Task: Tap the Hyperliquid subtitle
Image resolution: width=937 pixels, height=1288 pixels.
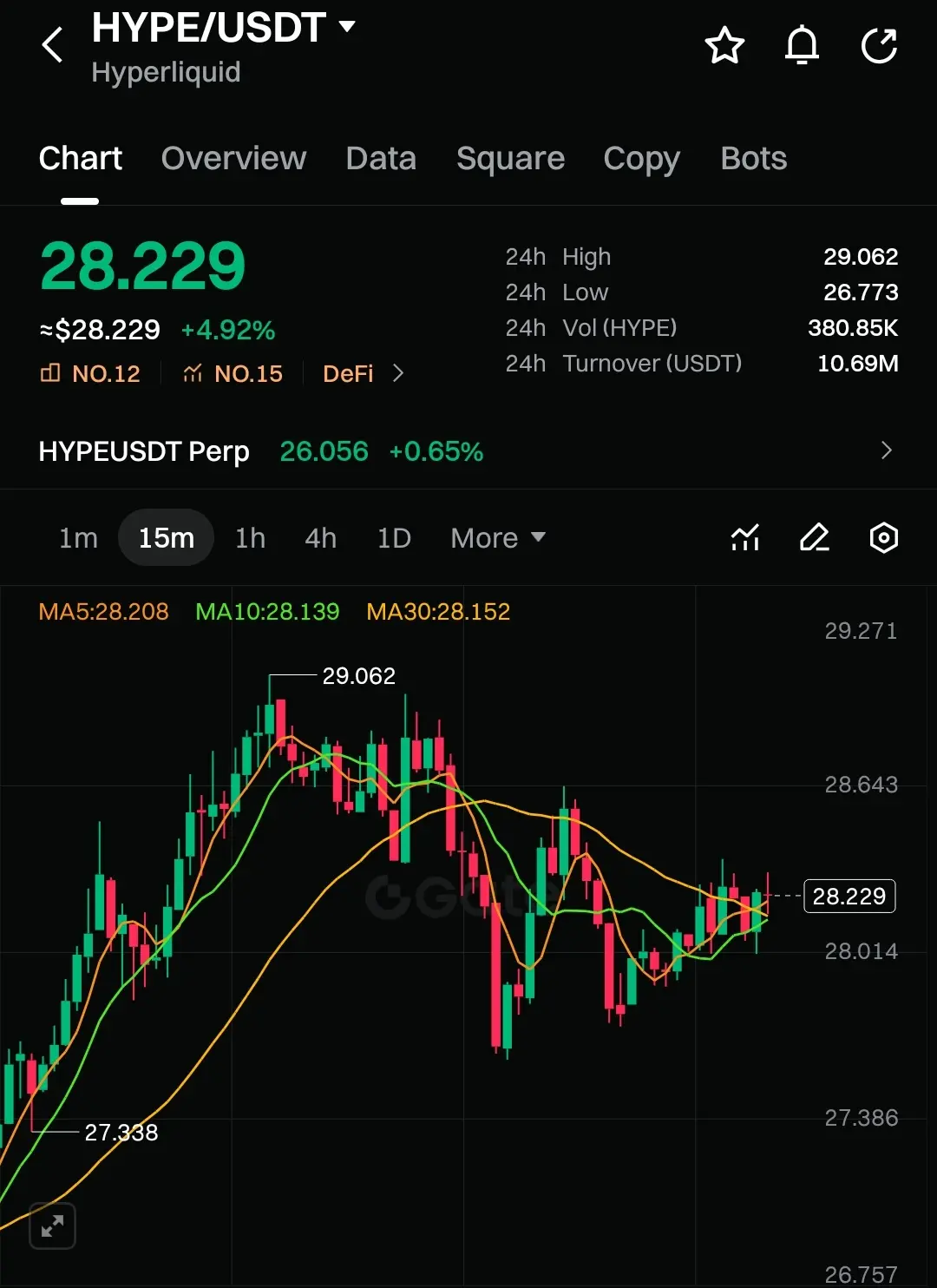Action: click(x=166, y=72)
